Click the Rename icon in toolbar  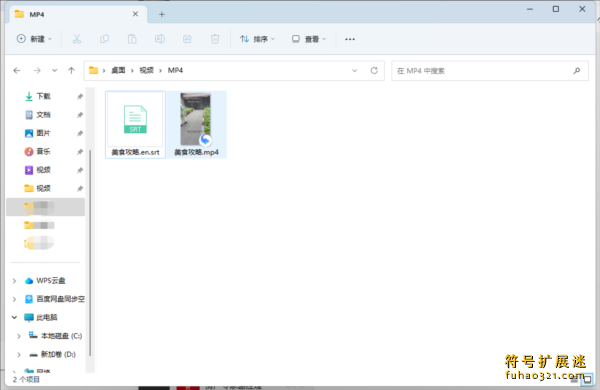pyautogui.click(x=160, y=39)
